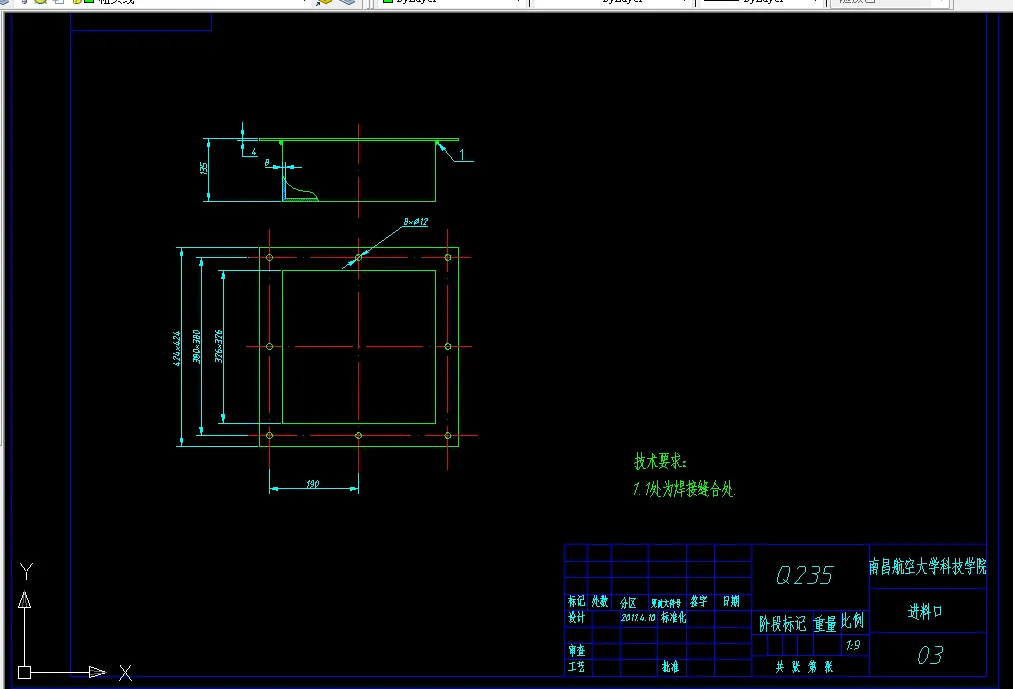The height and width of the screenshot is (689, 1013).
Task: Click the Q235 material text in title block
Action: [x=804, y=575]
